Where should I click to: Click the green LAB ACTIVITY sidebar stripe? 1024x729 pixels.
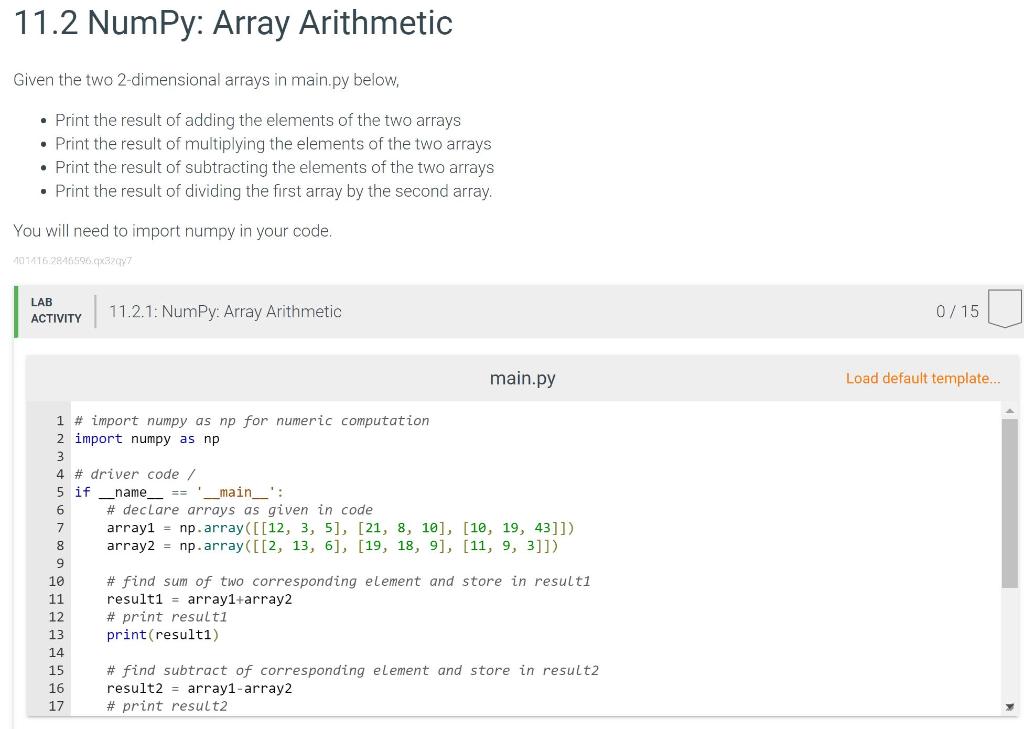(15, 310)
